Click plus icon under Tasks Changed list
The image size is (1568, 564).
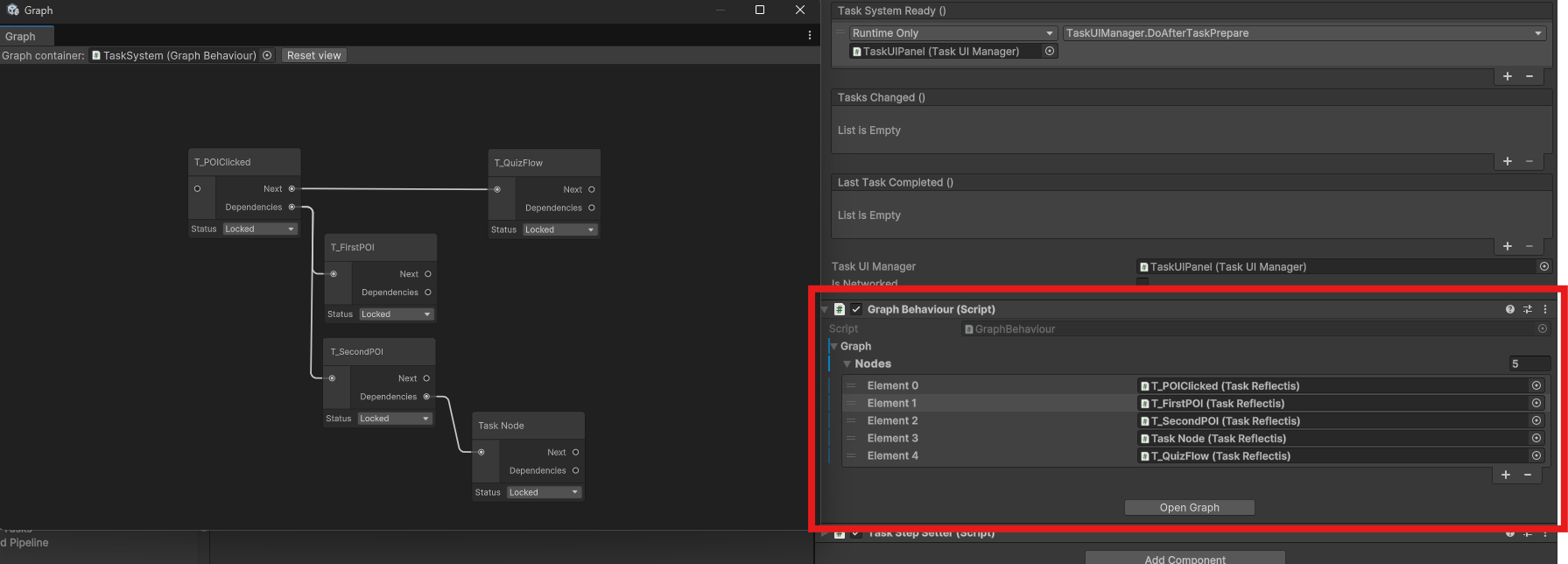pos(1508,161)
